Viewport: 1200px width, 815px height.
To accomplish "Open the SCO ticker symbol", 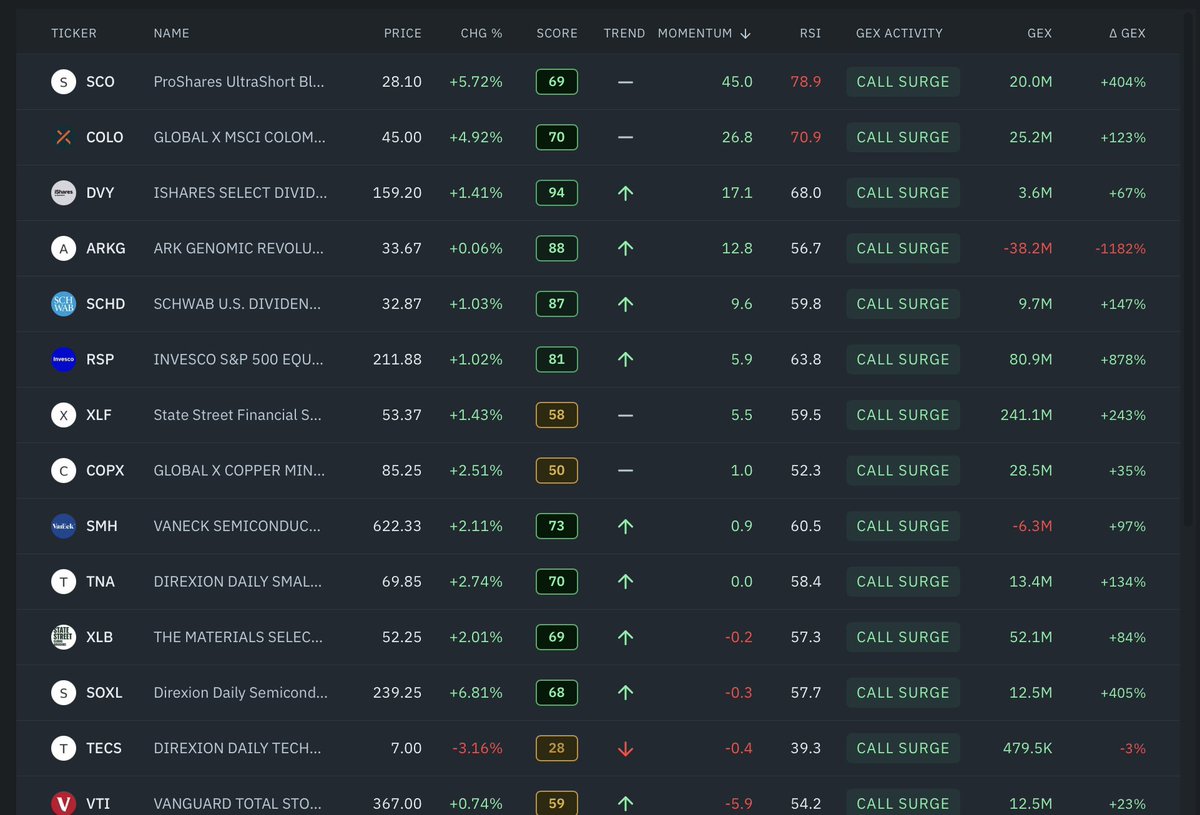I will [x=100, y=82].
